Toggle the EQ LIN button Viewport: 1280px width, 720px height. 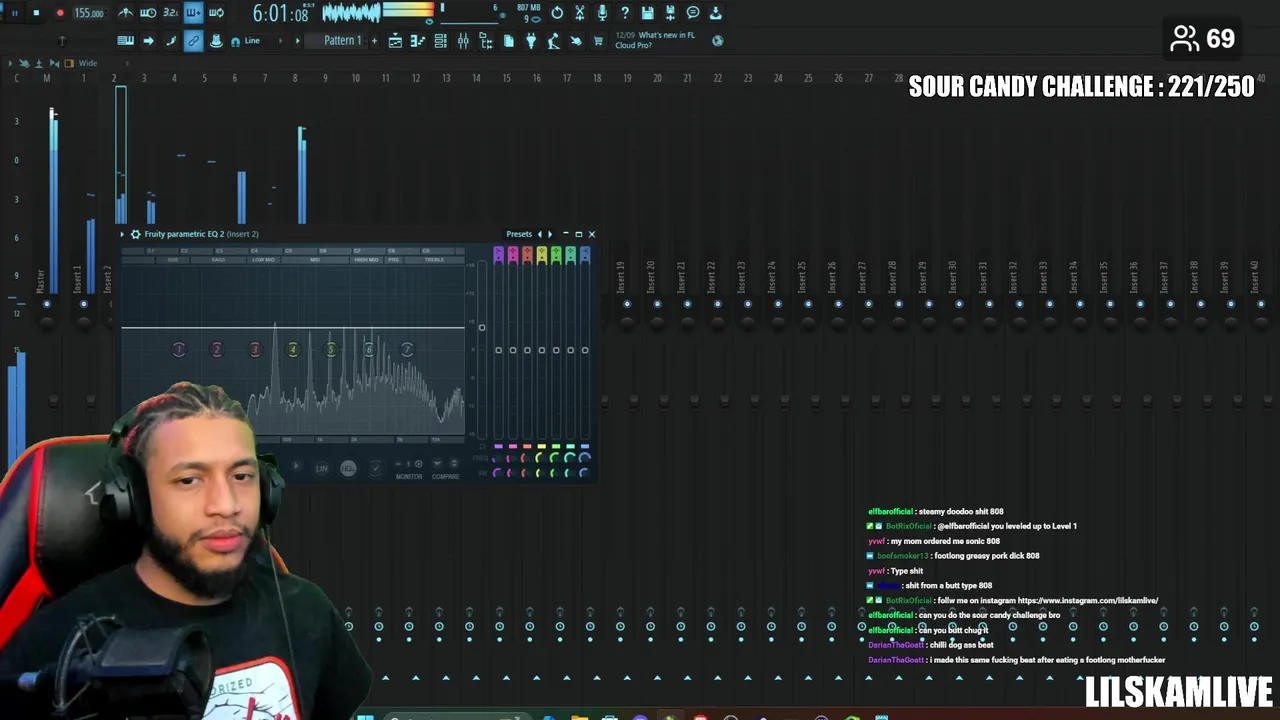[322, 468]
